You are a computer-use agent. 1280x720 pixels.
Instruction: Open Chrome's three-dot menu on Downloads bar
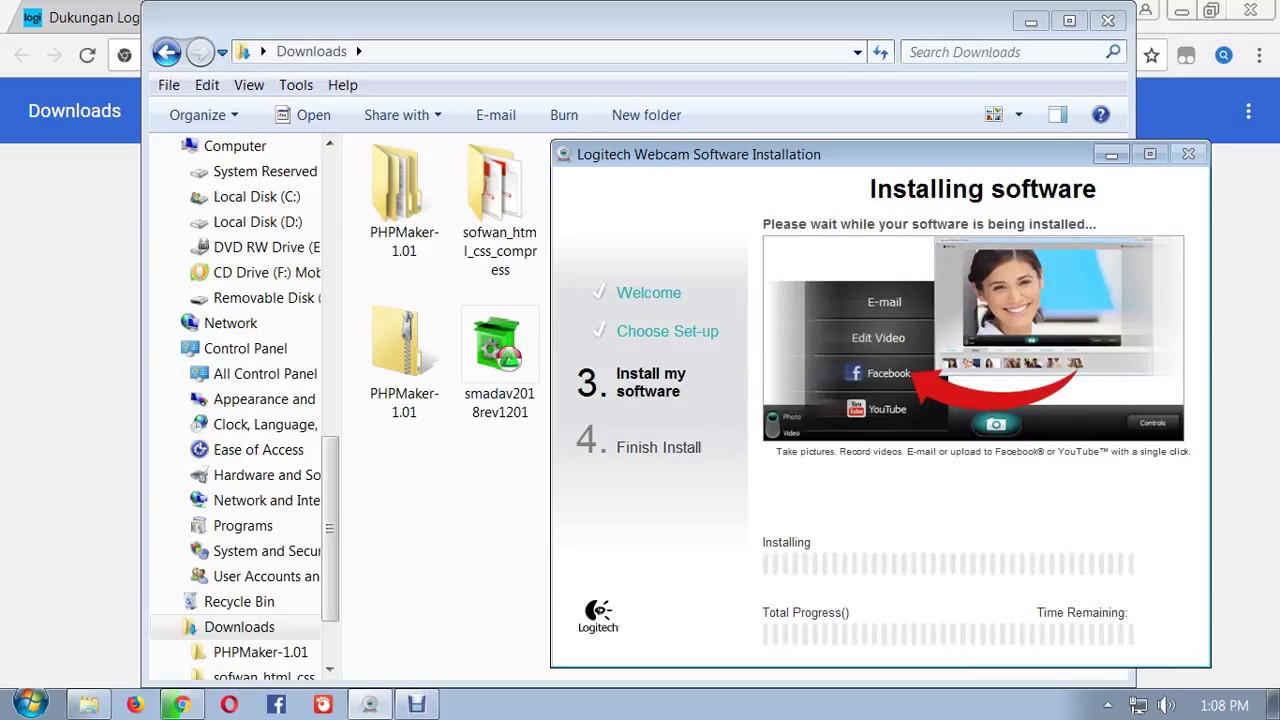1248,111
